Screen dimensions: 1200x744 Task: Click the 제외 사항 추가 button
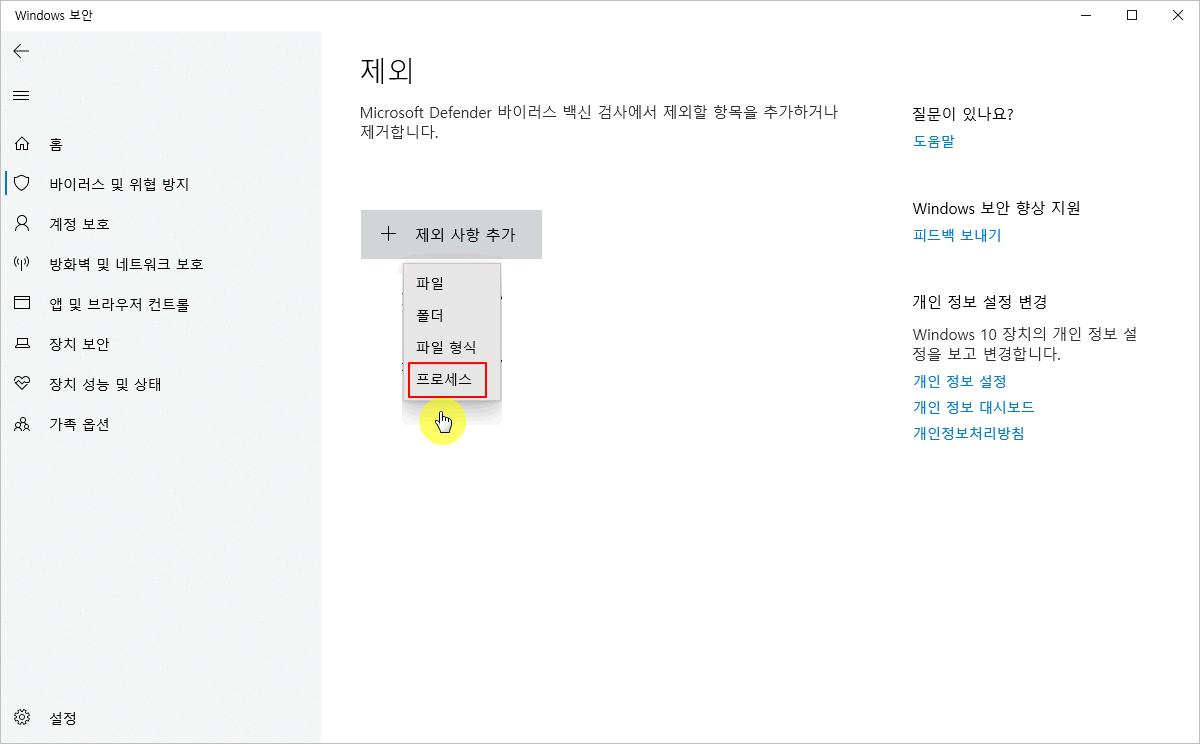[451, 235]
